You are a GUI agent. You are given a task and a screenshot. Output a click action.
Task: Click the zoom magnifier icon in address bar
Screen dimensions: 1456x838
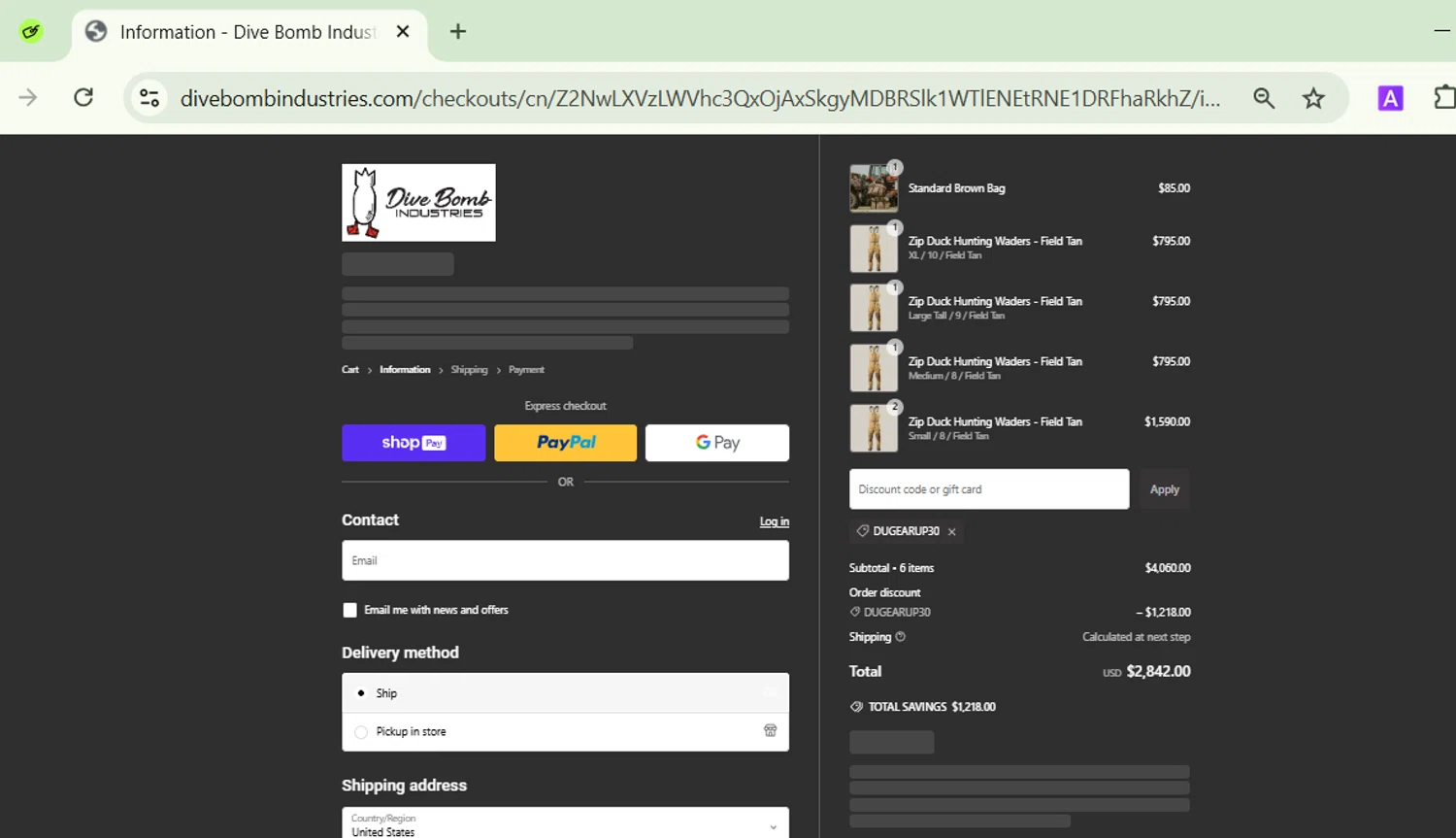point(1264,98)
